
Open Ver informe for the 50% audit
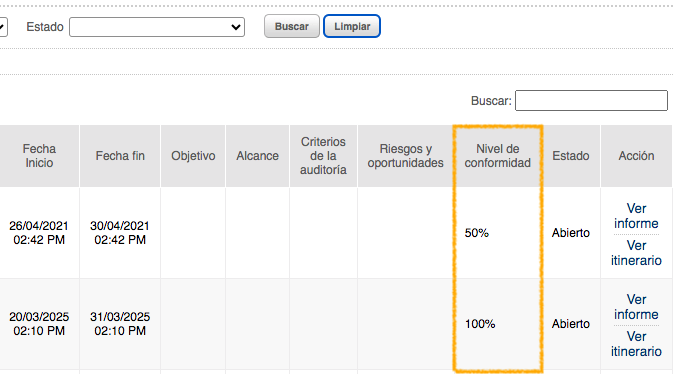(636, 216)
